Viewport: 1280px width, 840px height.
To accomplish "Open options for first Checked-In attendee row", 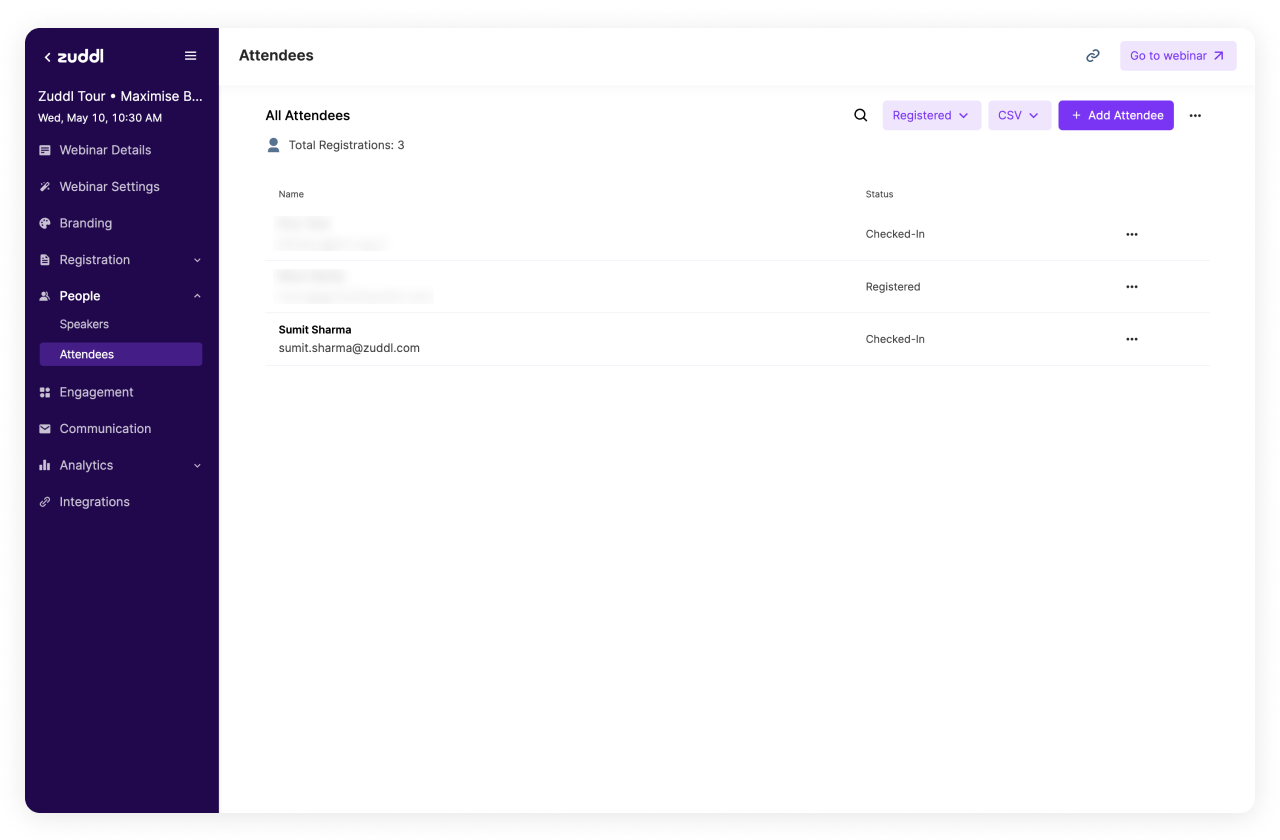I will 1132,234.
